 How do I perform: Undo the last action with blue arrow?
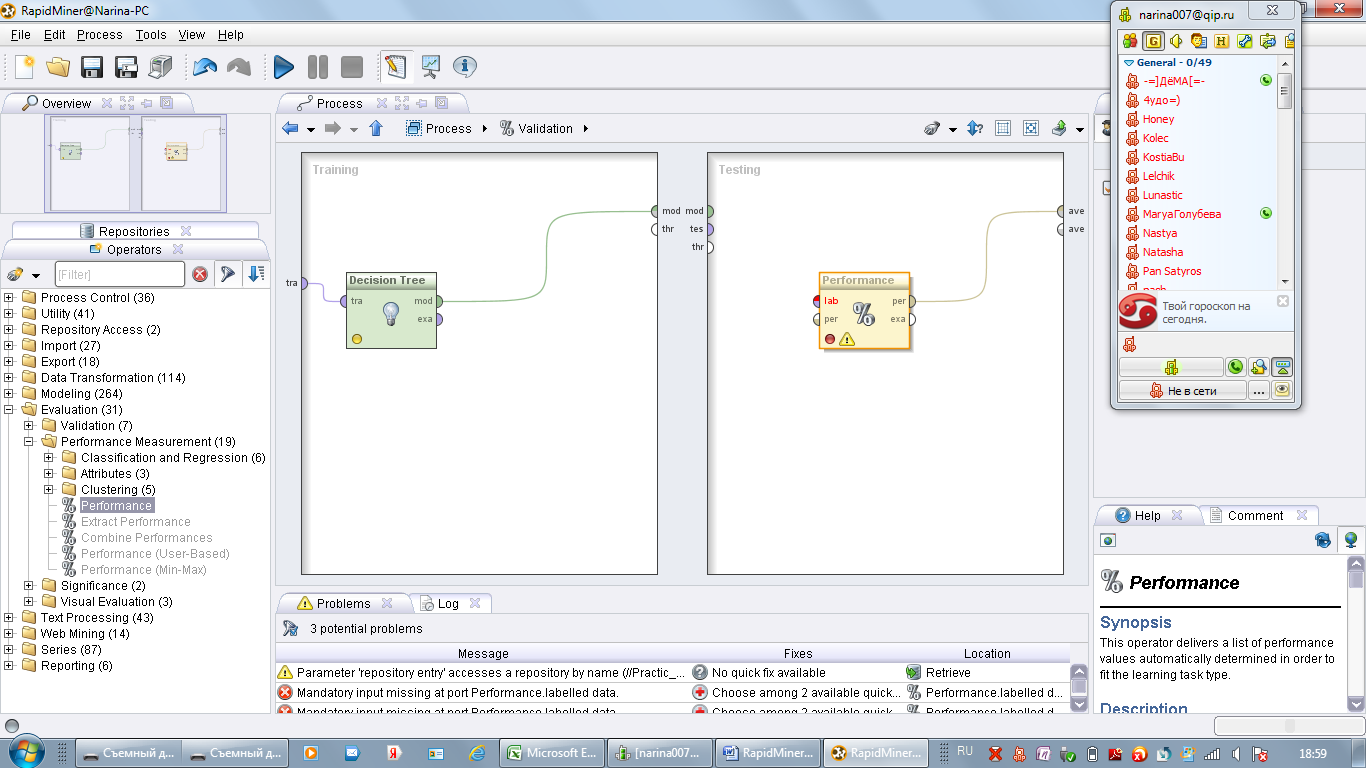tap(204, 67)
